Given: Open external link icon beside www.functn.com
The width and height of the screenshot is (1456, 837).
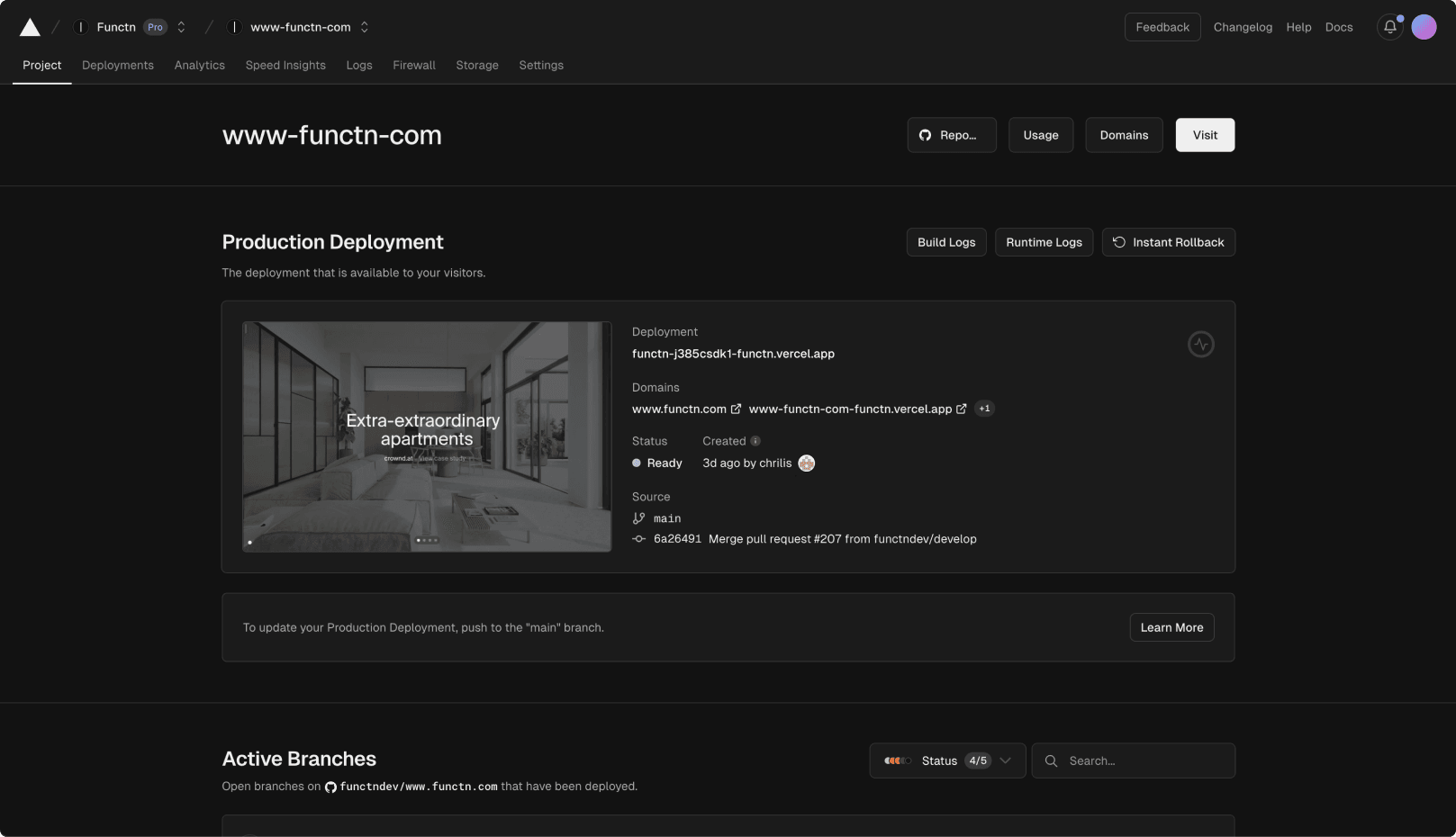Looking at the screenshot, I should click(x=736, y=409).
